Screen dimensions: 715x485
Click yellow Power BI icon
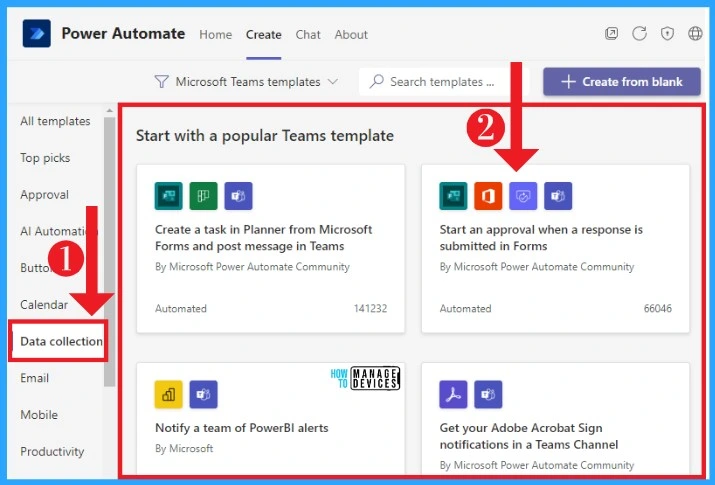(169, 394)
